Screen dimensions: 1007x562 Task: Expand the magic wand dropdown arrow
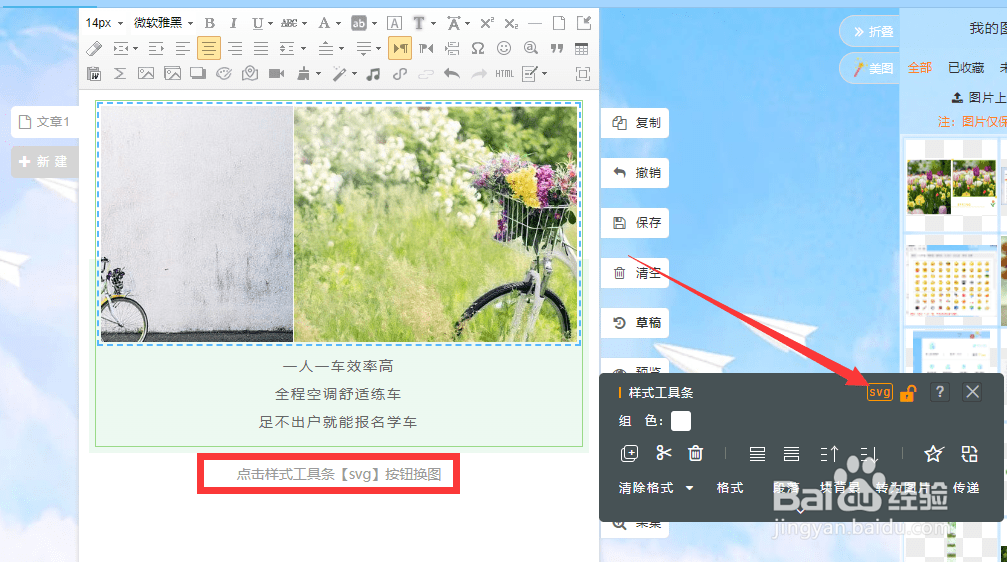pyautogui.click(x=354, y=74)
